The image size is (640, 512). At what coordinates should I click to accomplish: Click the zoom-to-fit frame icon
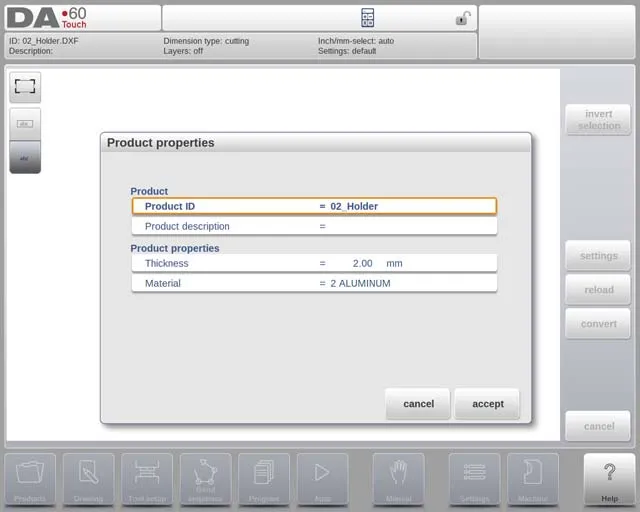tap(25, 87)
